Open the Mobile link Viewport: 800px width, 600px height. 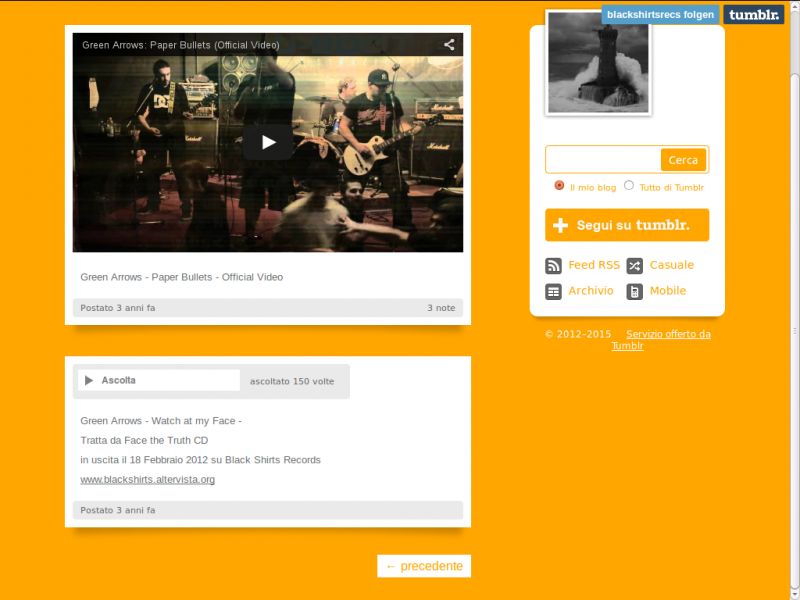(668, 290)
